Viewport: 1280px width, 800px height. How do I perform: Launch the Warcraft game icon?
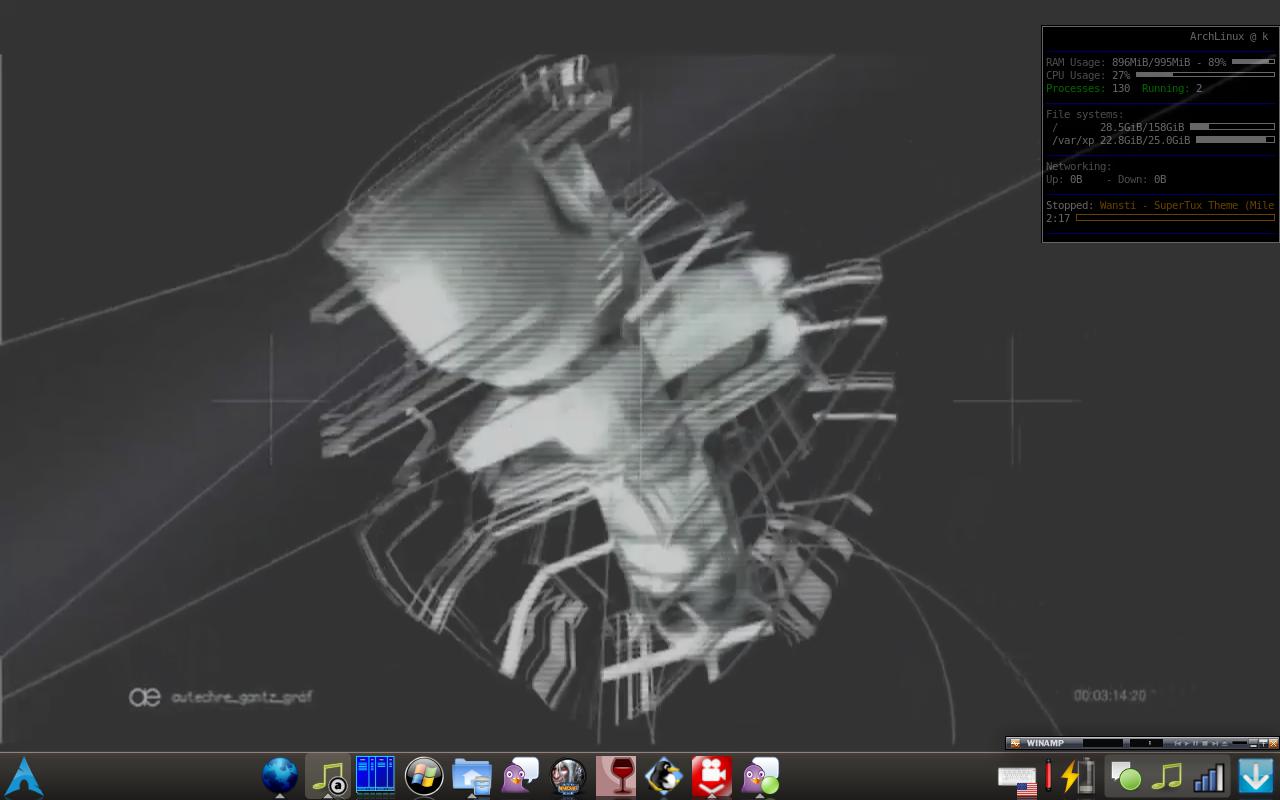568,776
